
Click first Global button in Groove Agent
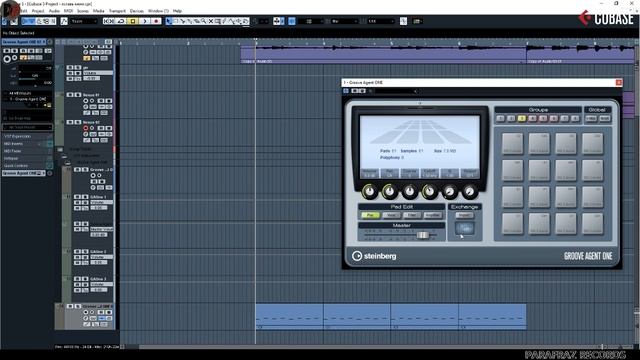coord(591,118)
